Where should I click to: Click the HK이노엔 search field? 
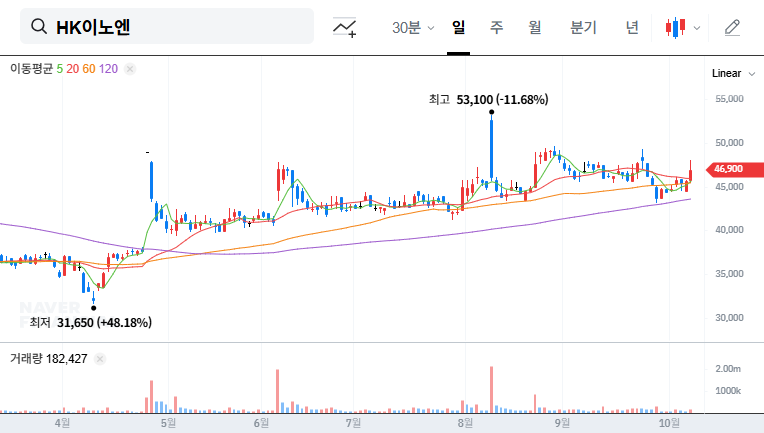[167, 26]
